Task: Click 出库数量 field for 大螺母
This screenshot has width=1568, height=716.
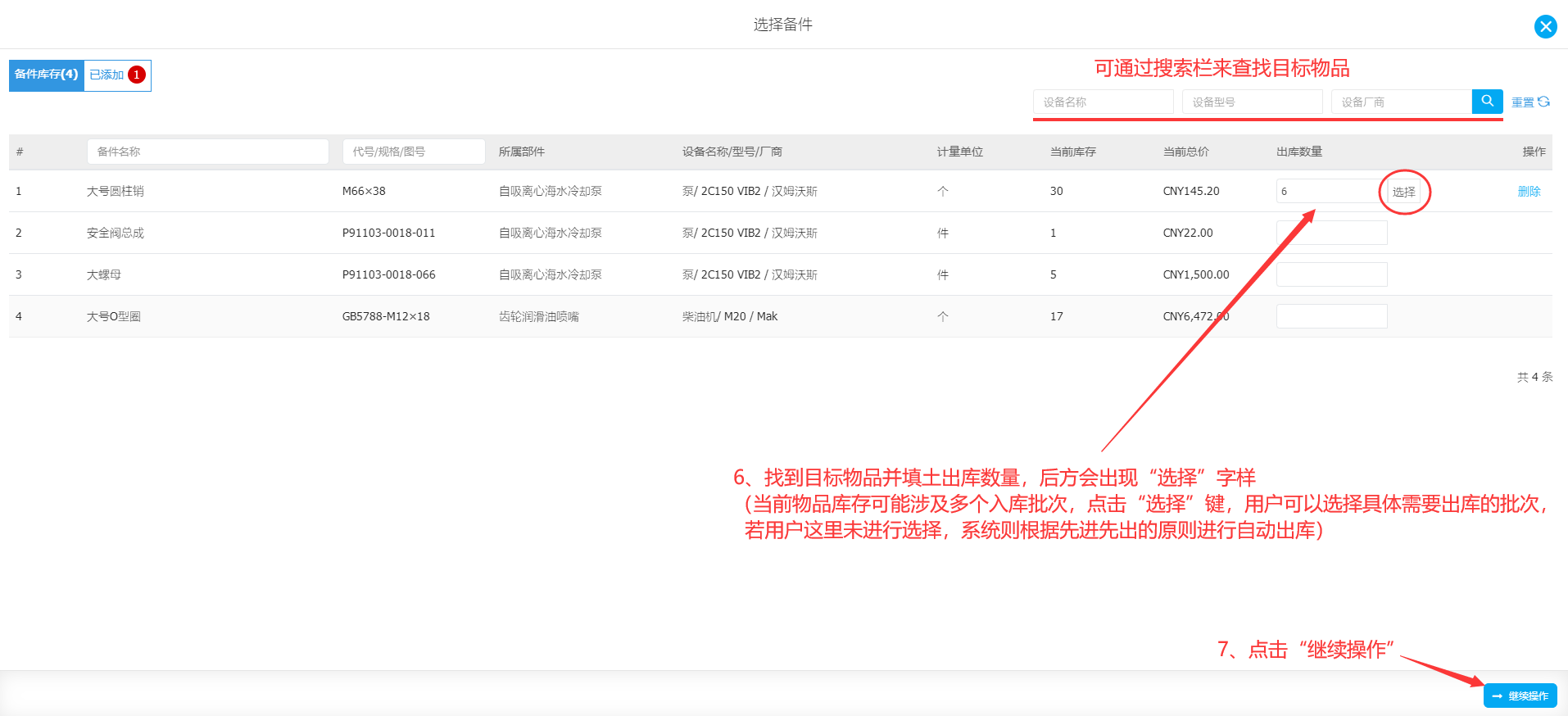Action: 1331,274
